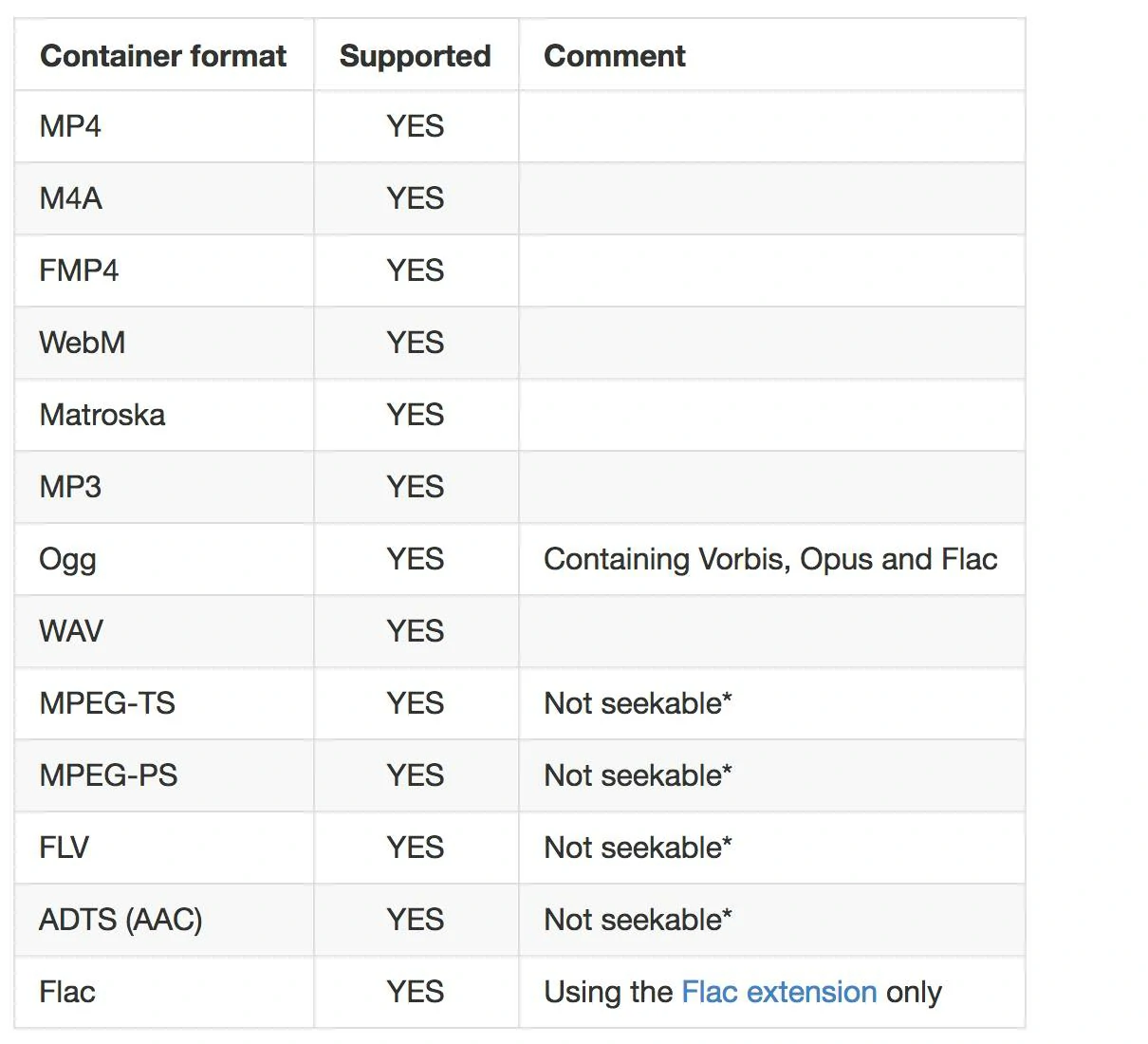Select the WAV row label
The height and width of the screenshot is (1044, 1148).
tap(71, 631)
